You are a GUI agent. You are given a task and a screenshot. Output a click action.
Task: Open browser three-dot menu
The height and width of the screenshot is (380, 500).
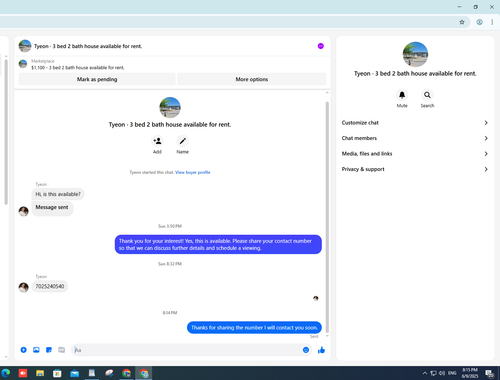click(492, 22)
